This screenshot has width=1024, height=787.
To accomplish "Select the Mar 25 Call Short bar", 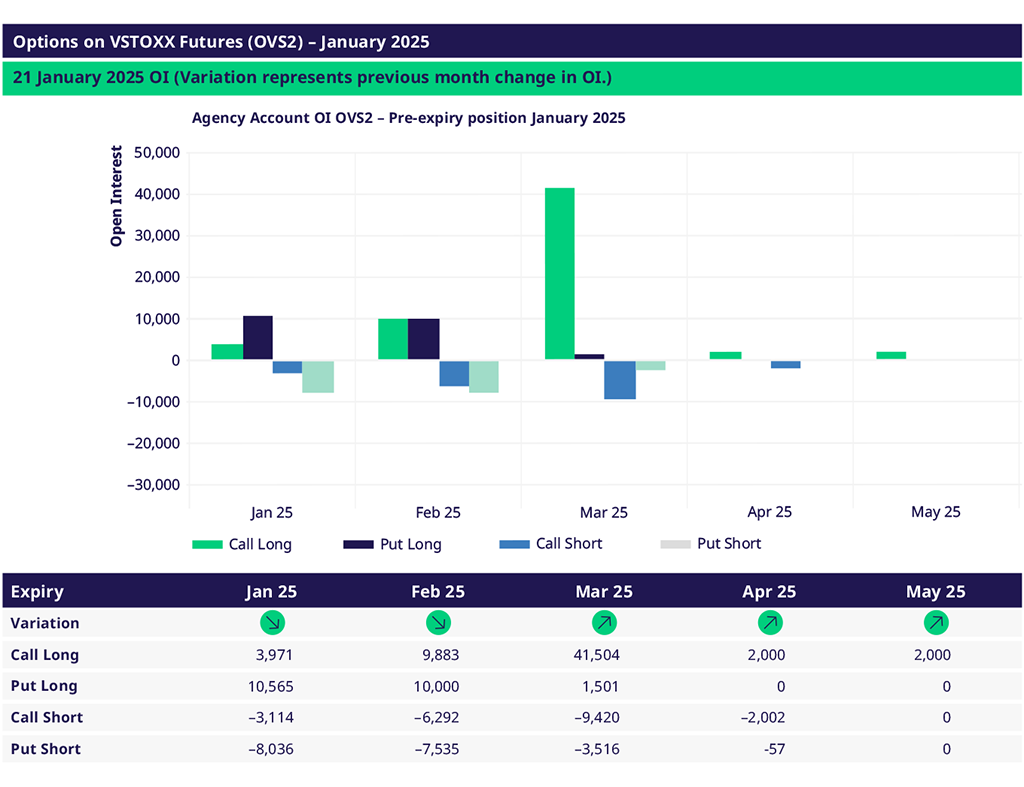I will coord(620,380).
